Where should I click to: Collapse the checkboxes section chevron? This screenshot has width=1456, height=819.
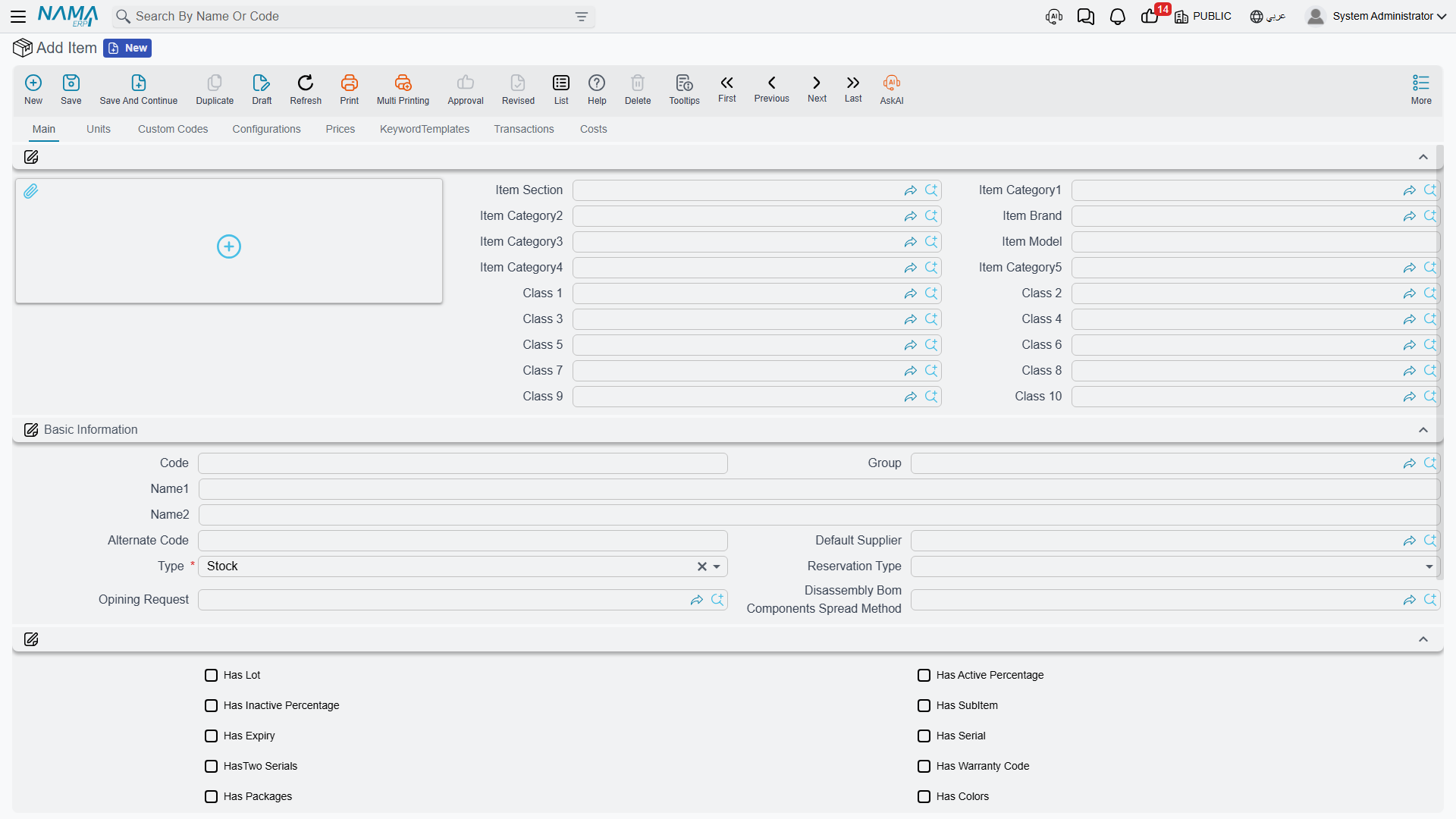point(1423,639)
